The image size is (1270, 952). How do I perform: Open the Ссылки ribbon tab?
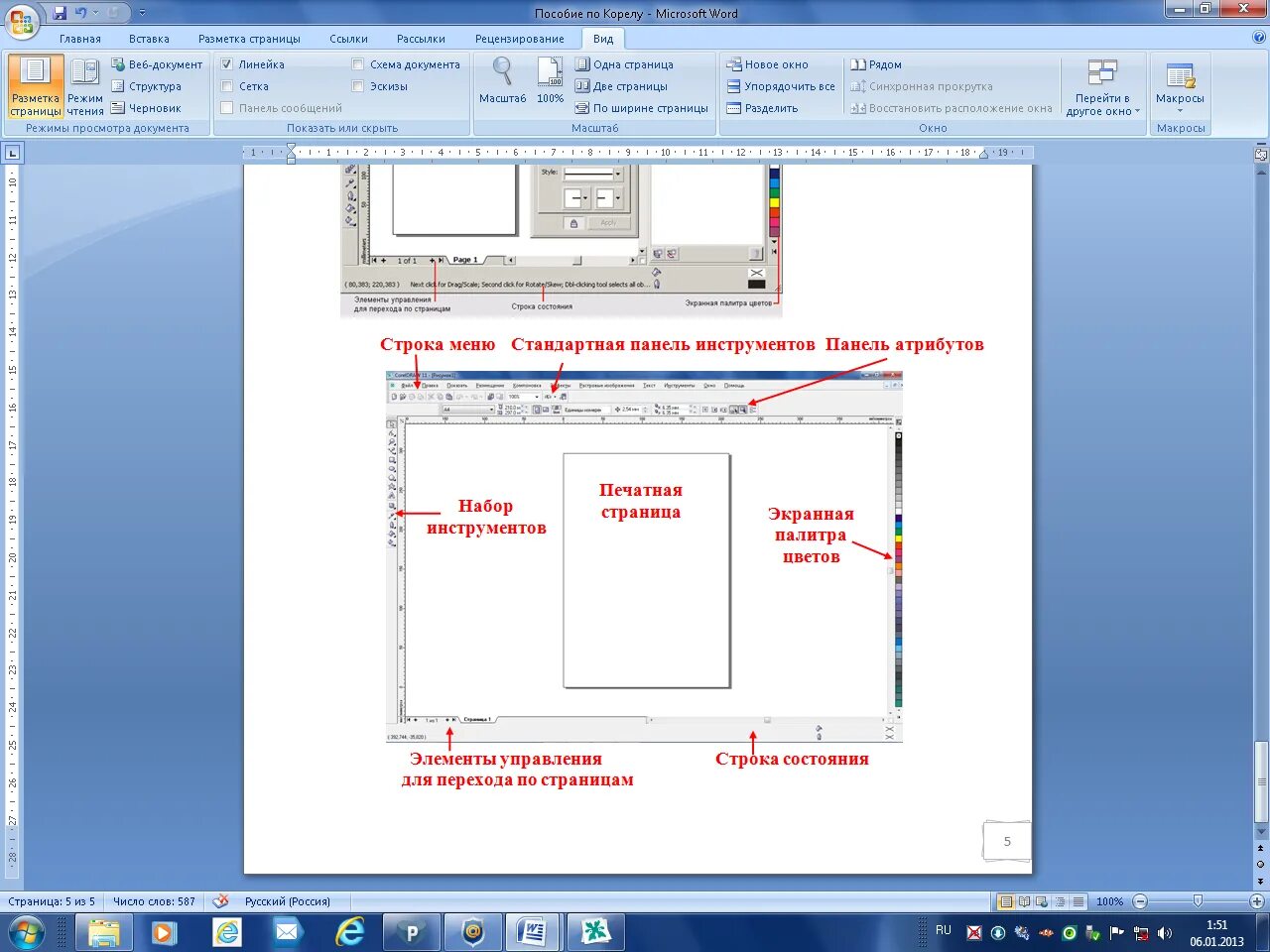[348, 39]
